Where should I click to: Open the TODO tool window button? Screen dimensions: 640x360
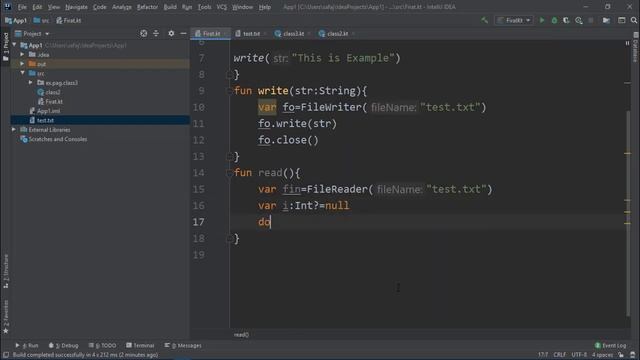click(x=102, y=345)
